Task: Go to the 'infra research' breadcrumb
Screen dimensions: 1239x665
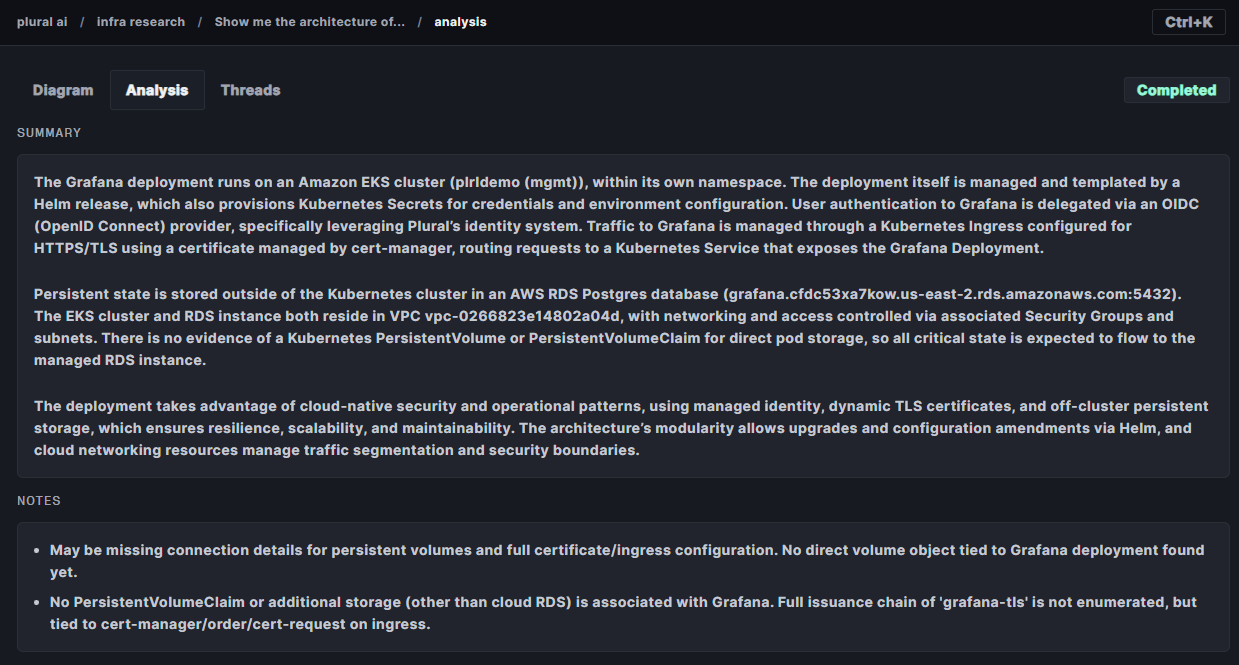Action: click(140, 21)
